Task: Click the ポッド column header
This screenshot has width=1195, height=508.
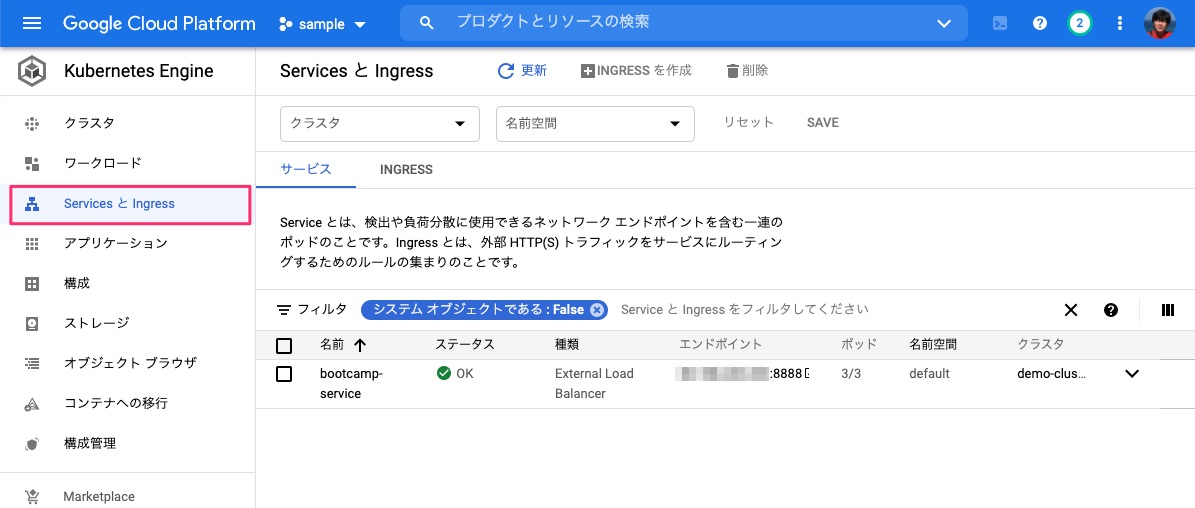Action: (x=859, y=344)
